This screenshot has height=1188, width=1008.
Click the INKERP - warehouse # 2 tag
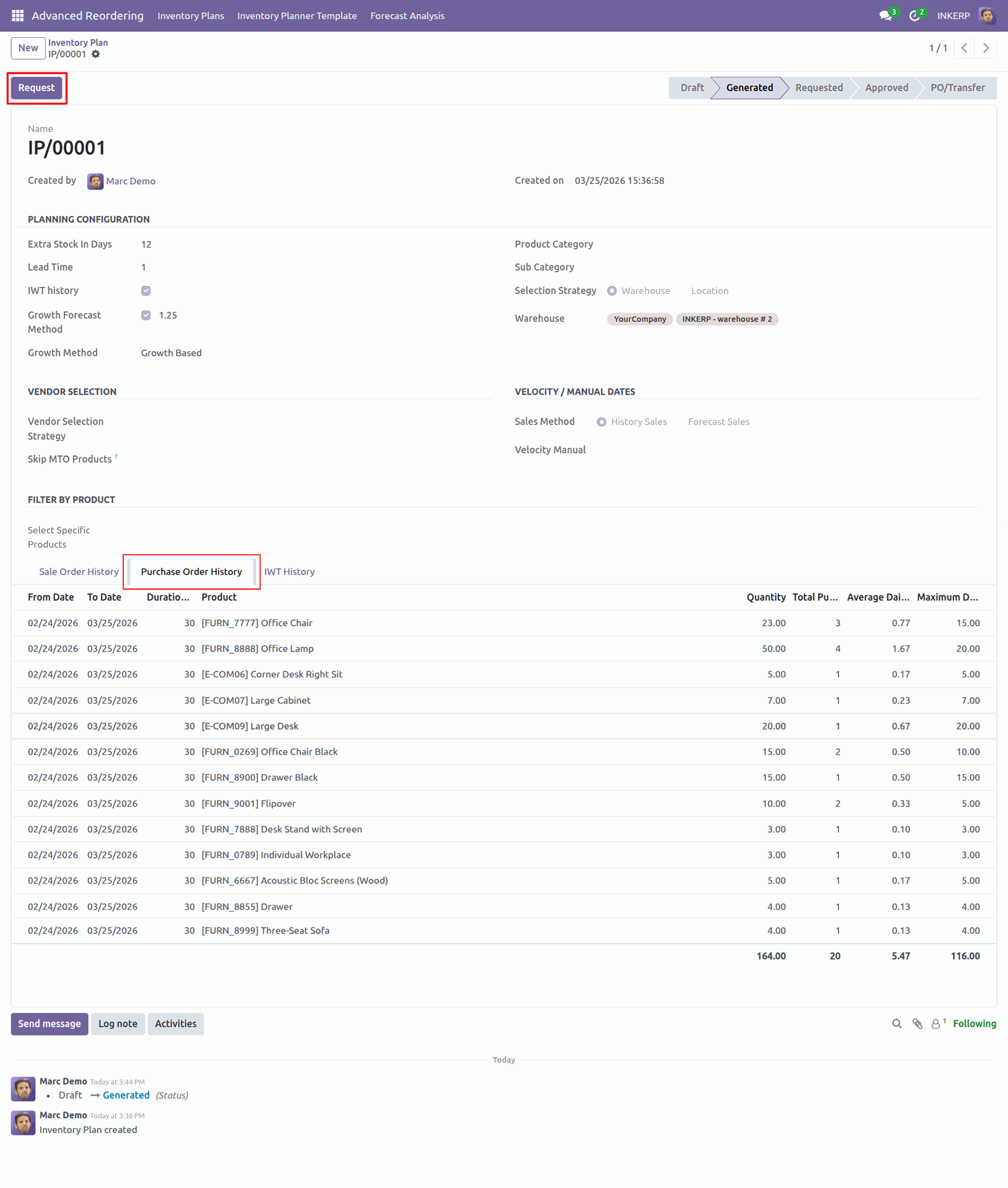tap(726, 319)
